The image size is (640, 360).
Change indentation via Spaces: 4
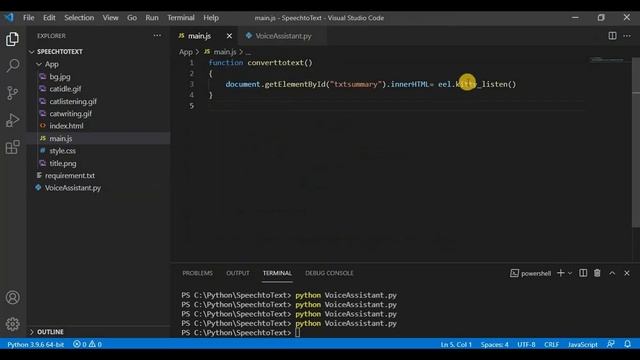click(494, 344)
